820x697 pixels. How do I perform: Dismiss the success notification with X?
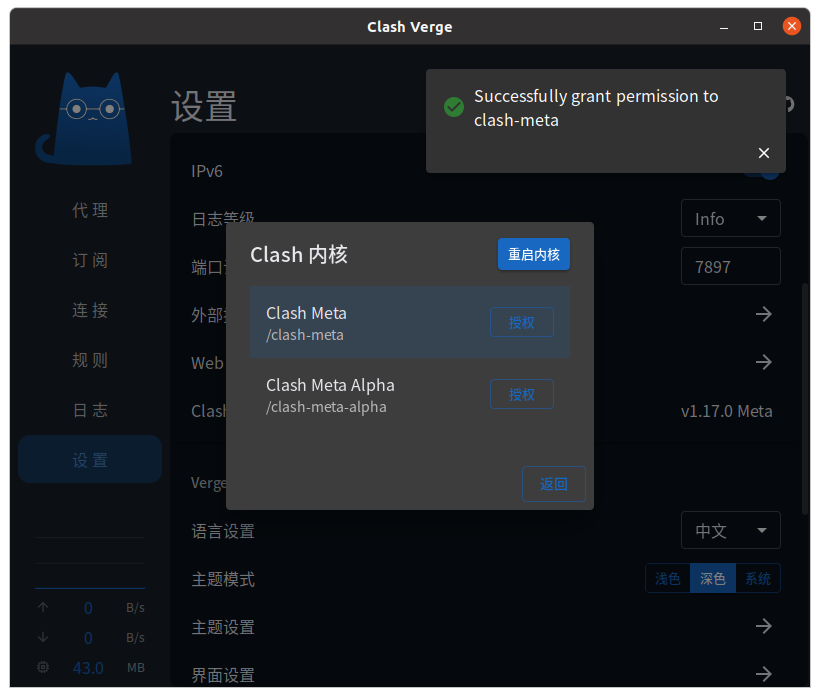click(x=764, y=153)
